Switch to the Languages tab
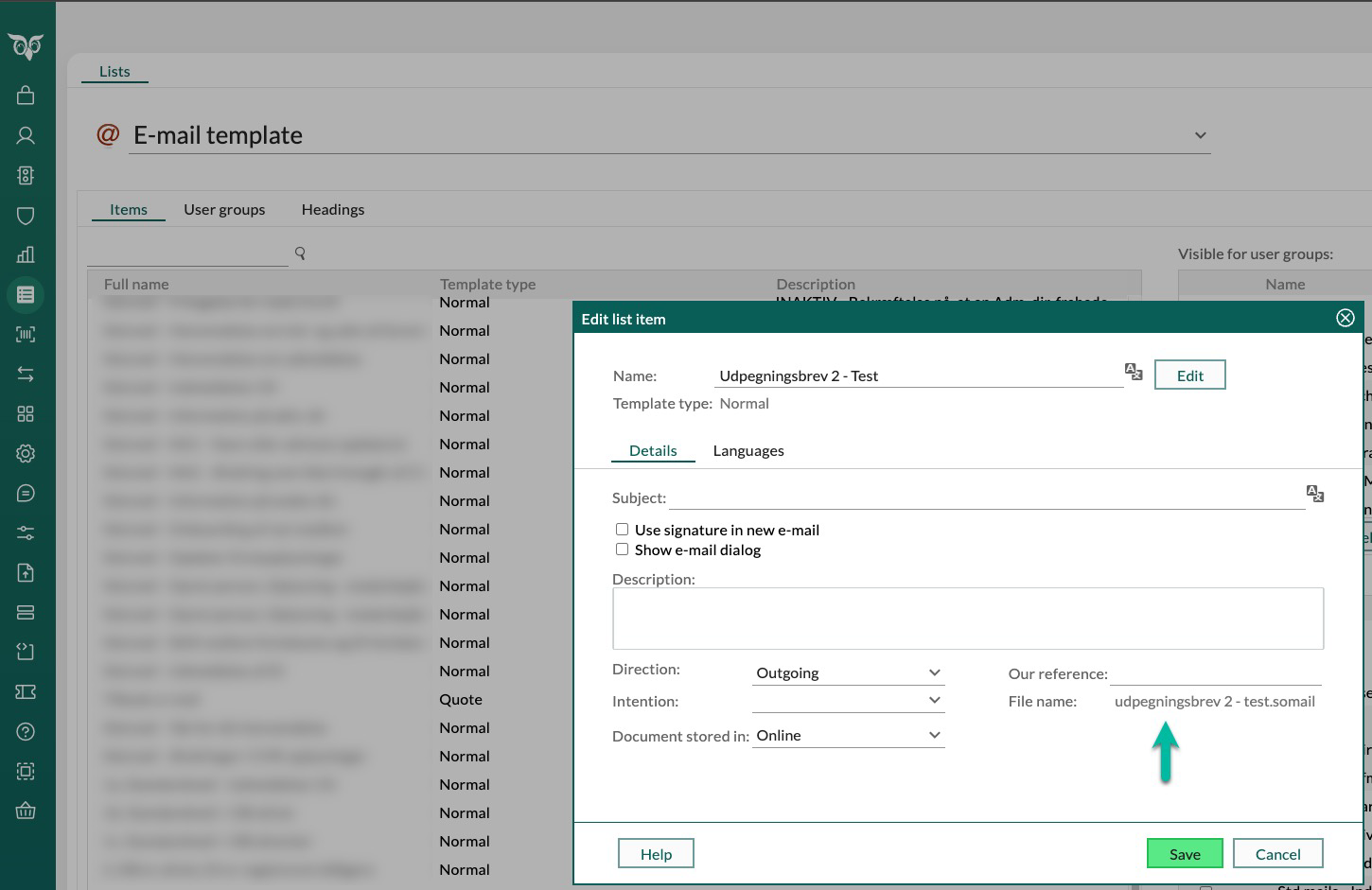This screenshot has height=890, width=1372. [x=748, y=450]
